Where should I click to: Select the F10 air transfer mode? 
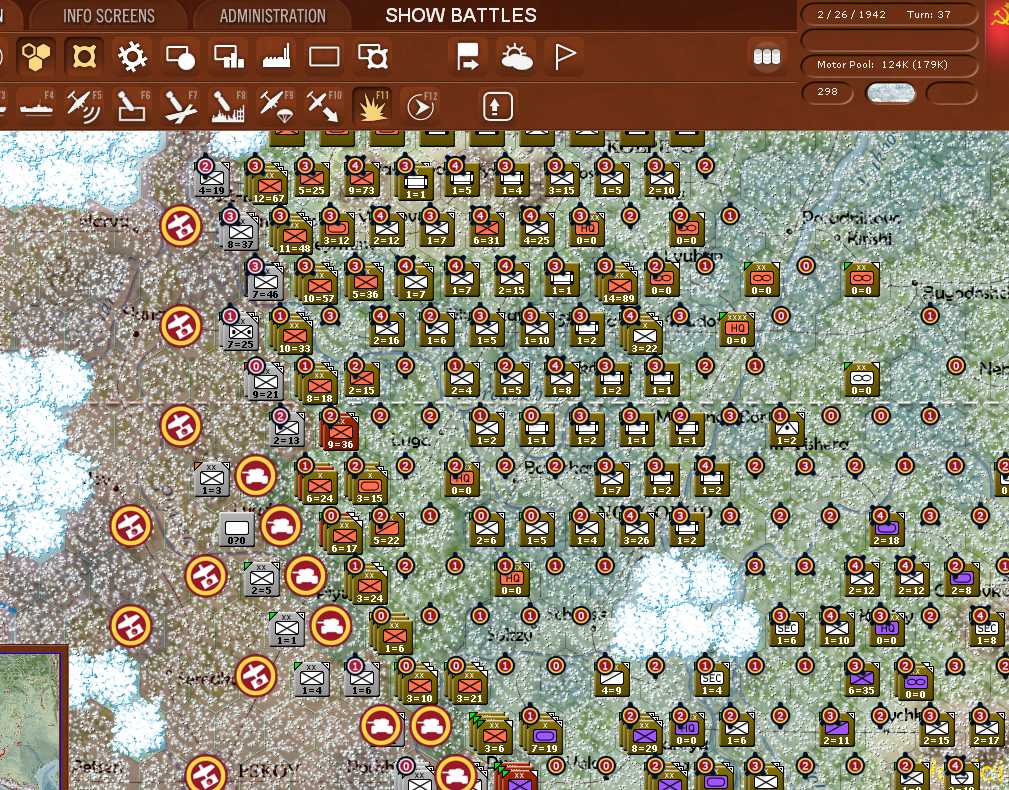click(x=324, y=106)
